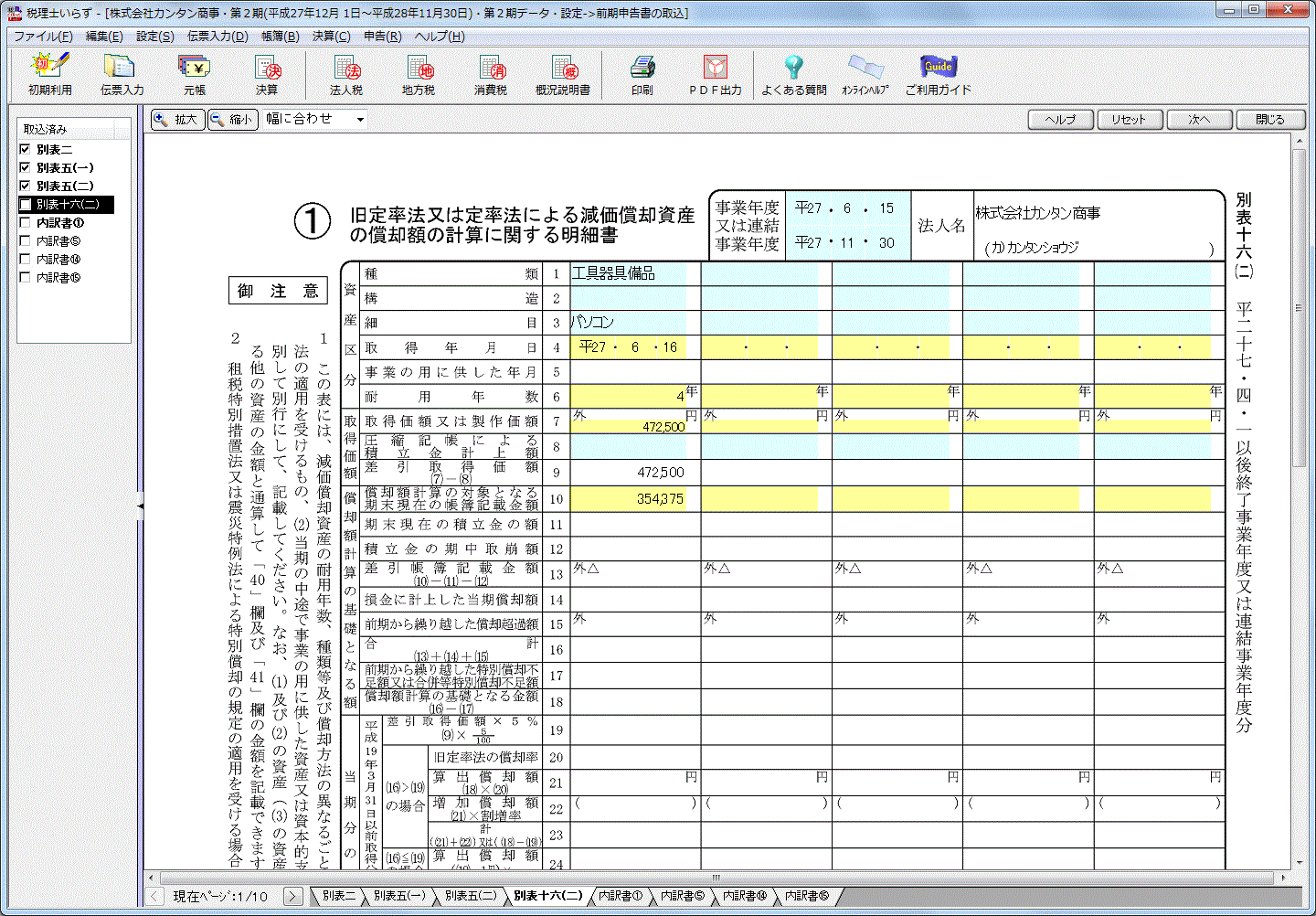Check the 内訳書① checkbox
This screenshot has width=1316, height=916.
pyautogui.click(x=26, y=223)
